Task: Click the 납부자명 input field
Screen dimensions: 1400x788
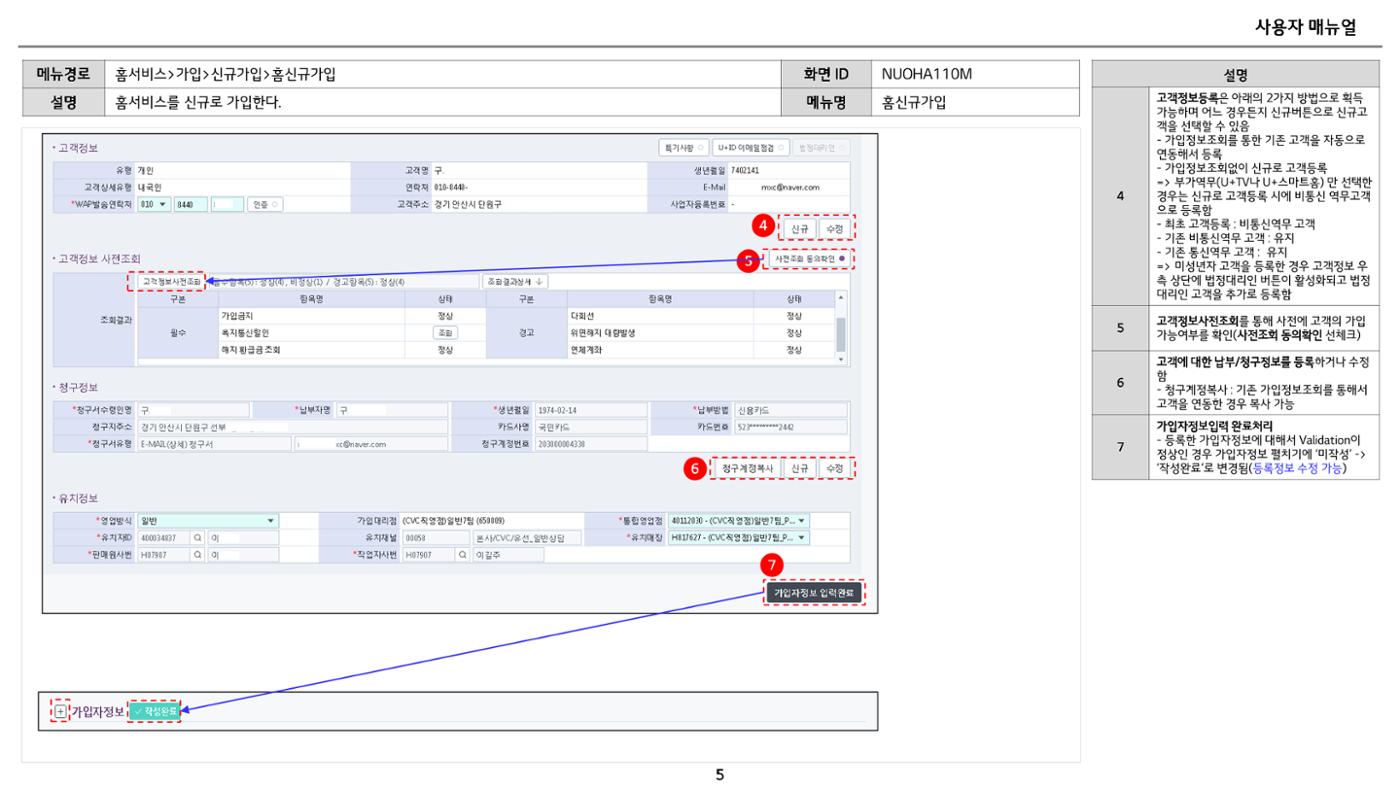Action: coord(392,409)
